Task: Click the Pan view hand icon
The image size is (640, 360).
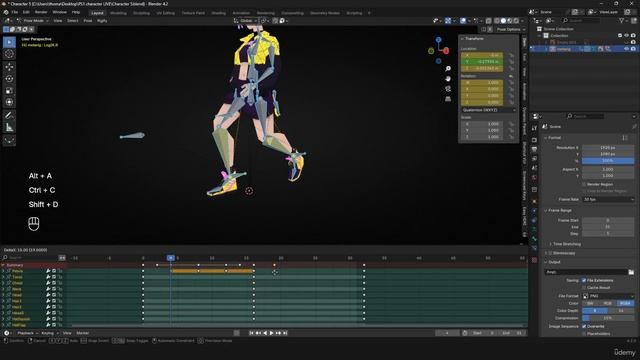Action: tap(448, 79)
